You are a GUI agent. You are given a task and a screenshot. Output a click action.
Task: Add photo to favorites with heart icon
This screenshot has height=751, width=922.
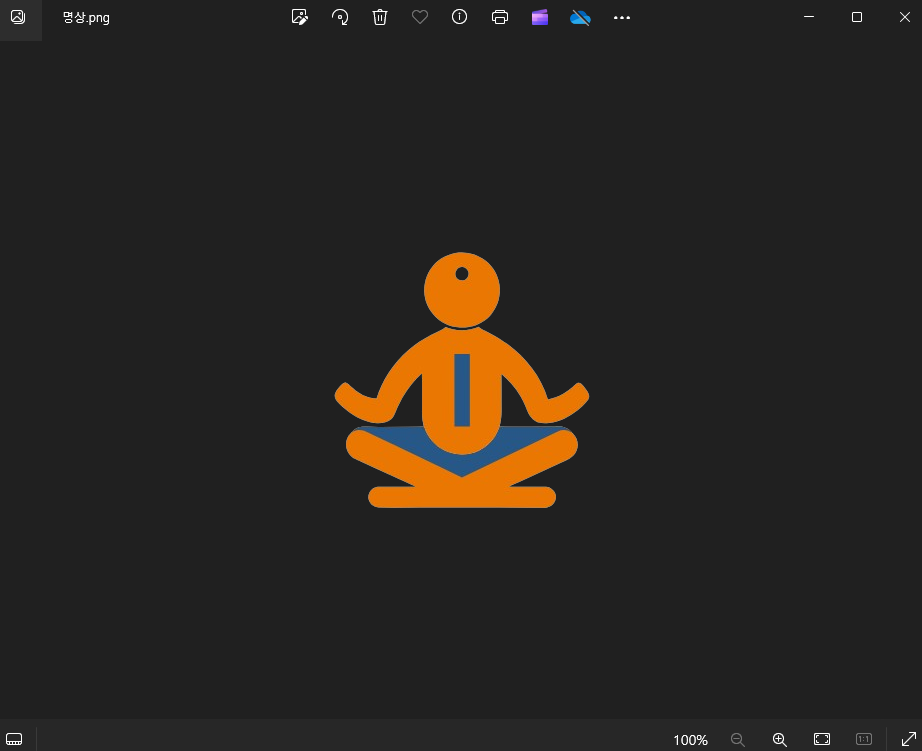coord(420,17)
